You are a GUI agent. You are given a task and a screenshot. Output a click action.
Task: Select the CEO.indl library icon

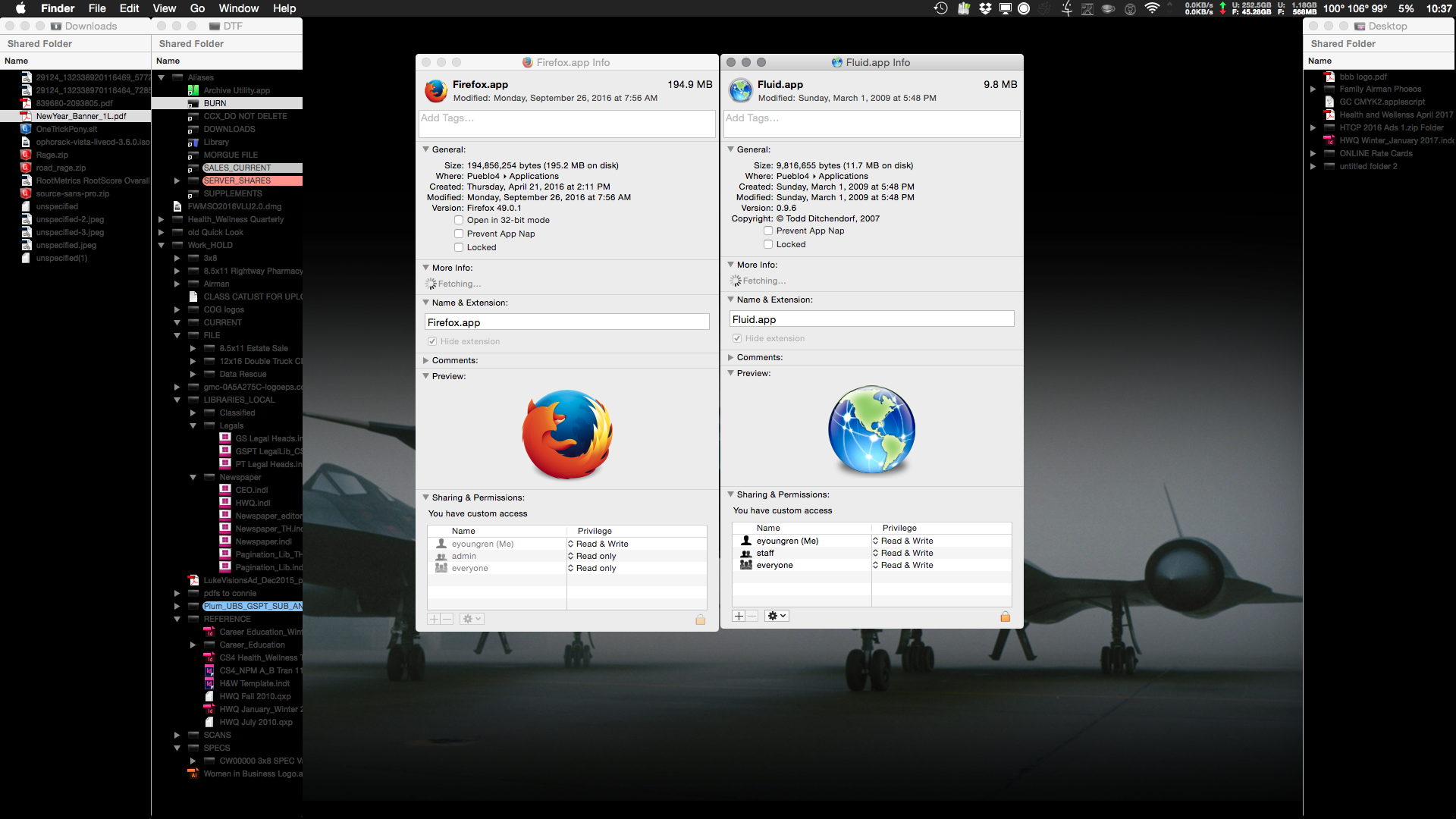(x=225, y=490)
